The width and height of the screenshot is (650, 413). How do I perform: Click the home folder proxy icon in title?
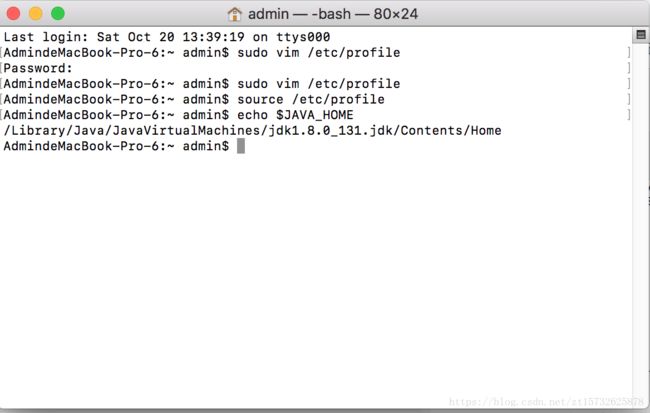tap(235, 14)
